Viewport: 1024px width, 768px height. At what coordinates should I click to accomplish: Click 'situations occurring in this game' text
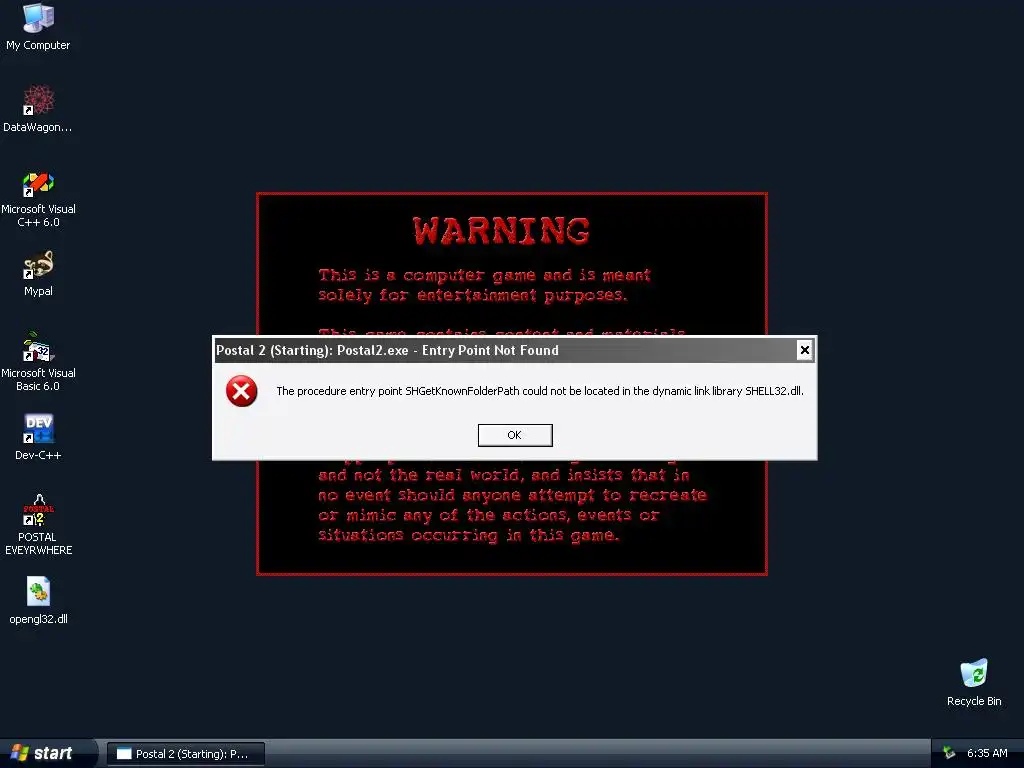[468, 536]
